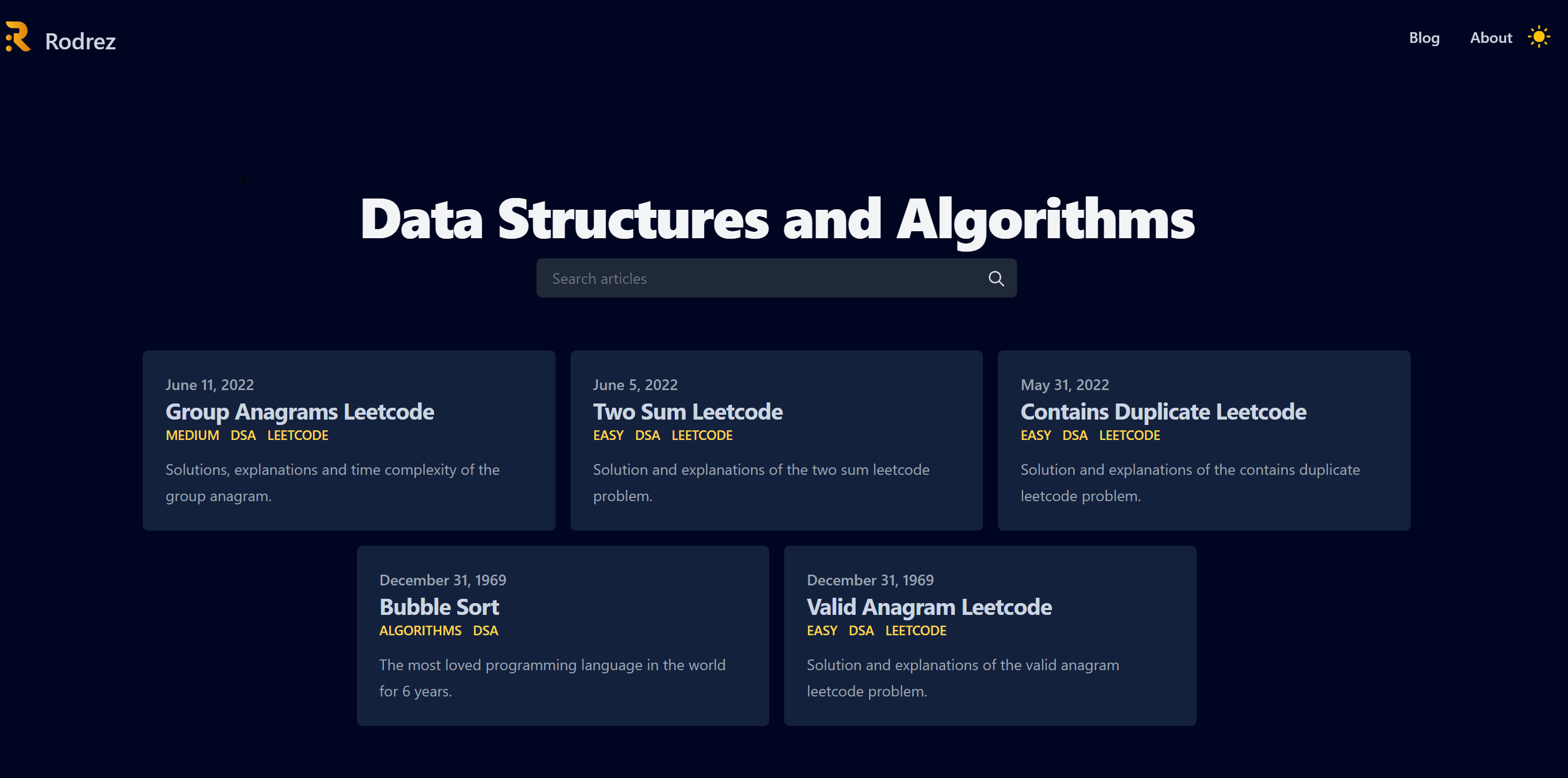Click the ALGORITHMS tag under Bubble Sort
The width and height of the screenshot is (1568, 778).
pyautogui.click(x=420, y=631)
